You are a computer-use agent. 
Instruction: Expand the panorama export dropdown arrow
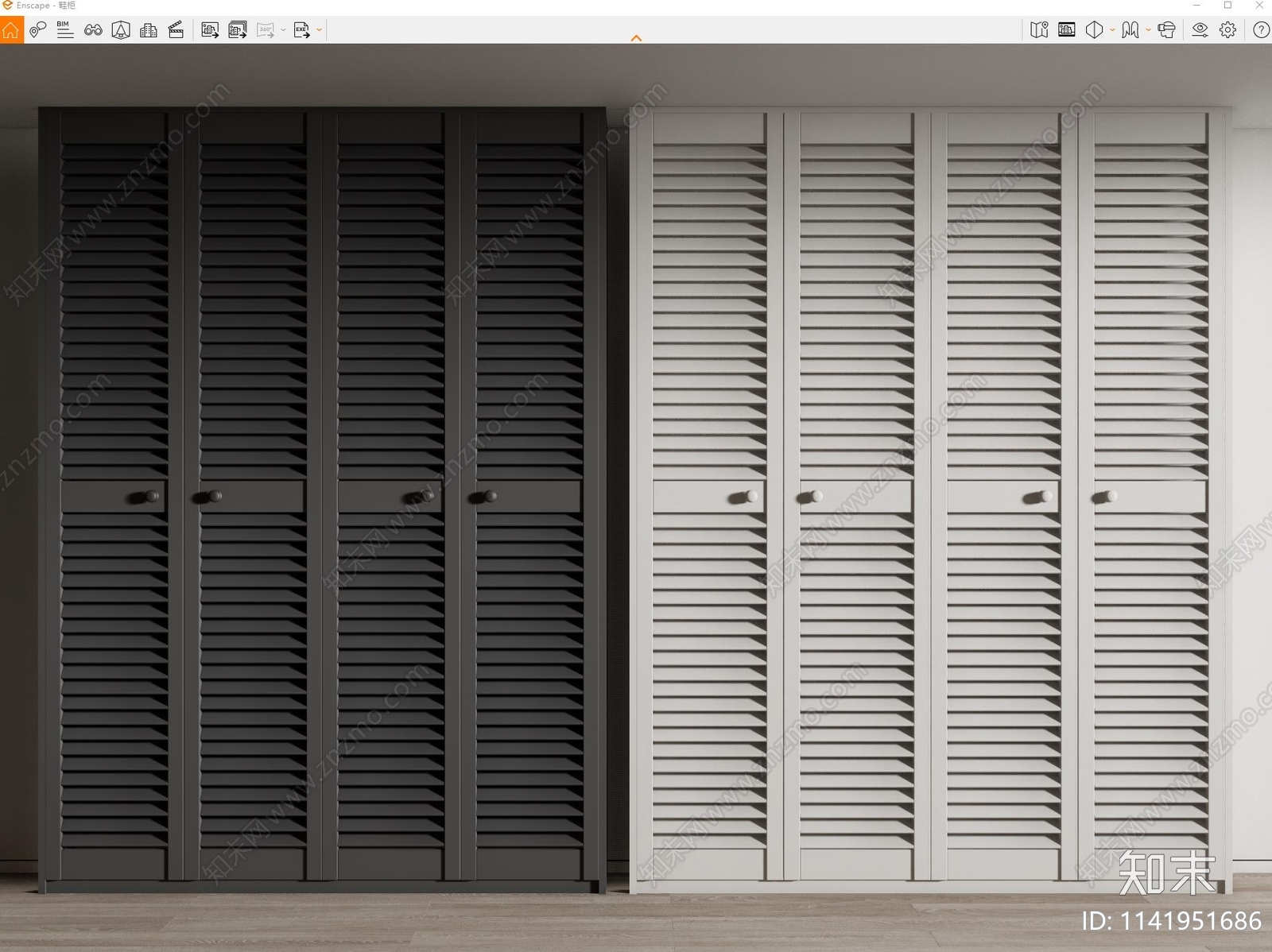tap(283, 30)
